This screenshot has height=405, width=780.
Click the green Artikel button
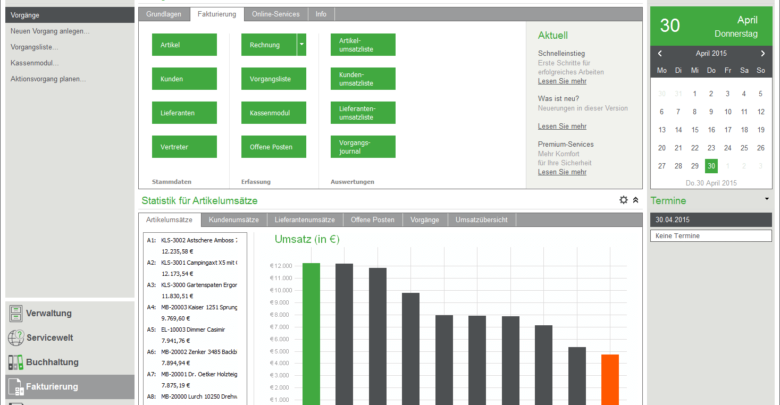coord(184,45)
